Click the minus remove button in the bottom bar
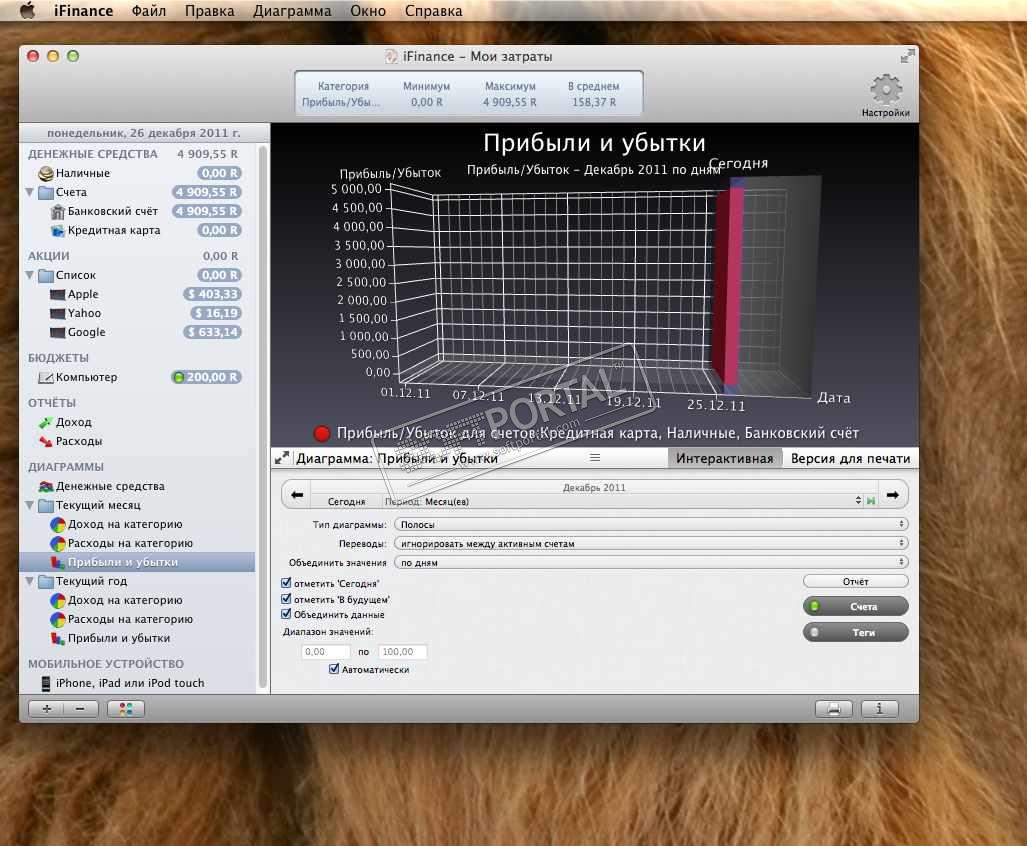Screen dimensions: 1027x846 click(x=81, y=709)
